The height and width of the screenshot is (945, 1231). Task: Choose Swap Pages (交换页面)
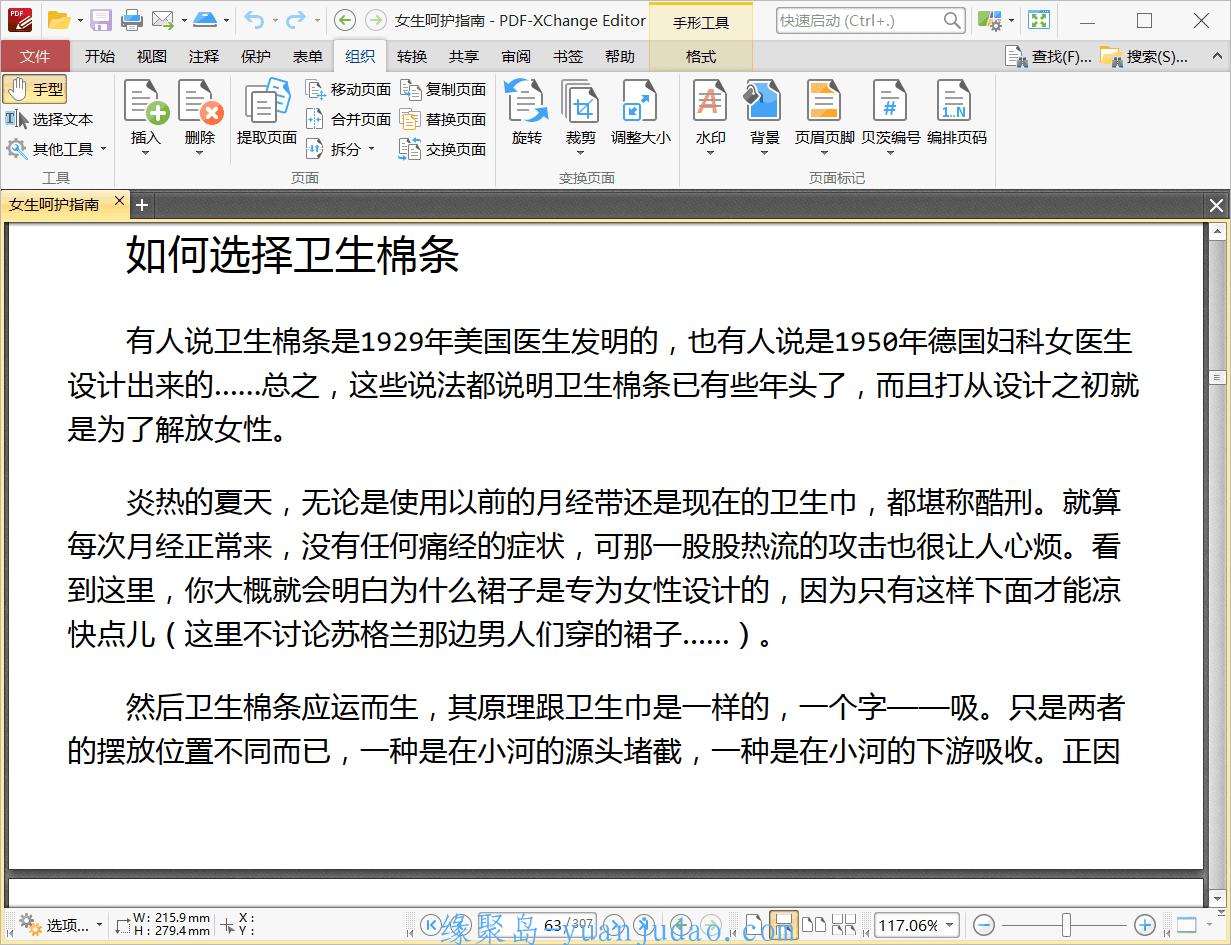tap(443, 149)
